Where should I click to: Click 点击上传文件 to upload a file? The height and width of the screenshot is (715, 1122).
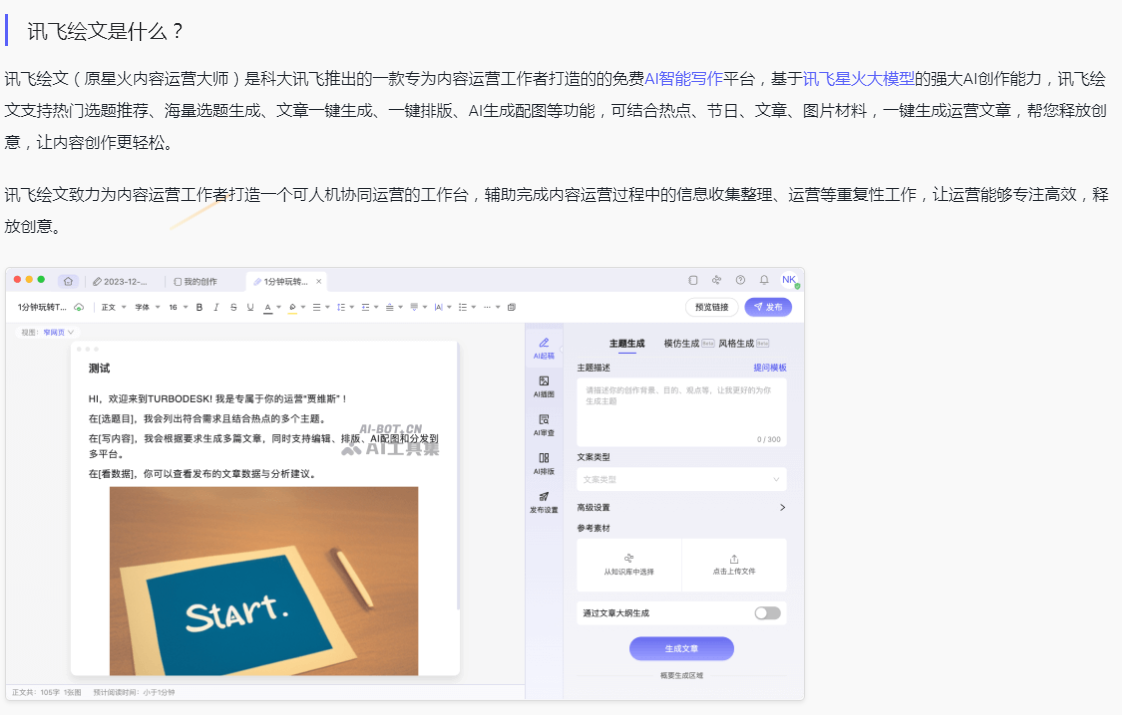click(734, 565)
